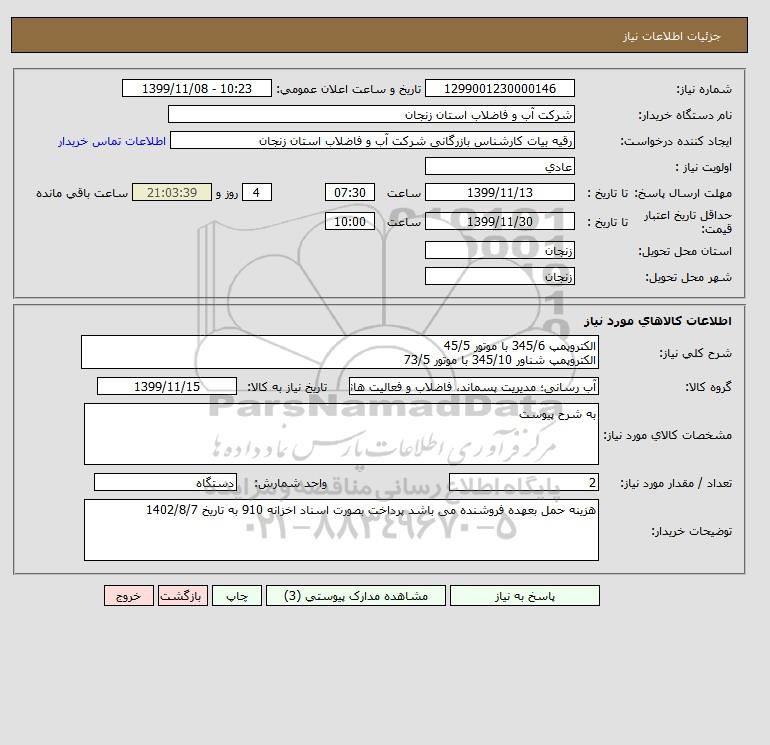Click the 'ساعت باقی مانده' label
Image resolution: width=770 pixels, height=745 pixels.
point(82,193)
